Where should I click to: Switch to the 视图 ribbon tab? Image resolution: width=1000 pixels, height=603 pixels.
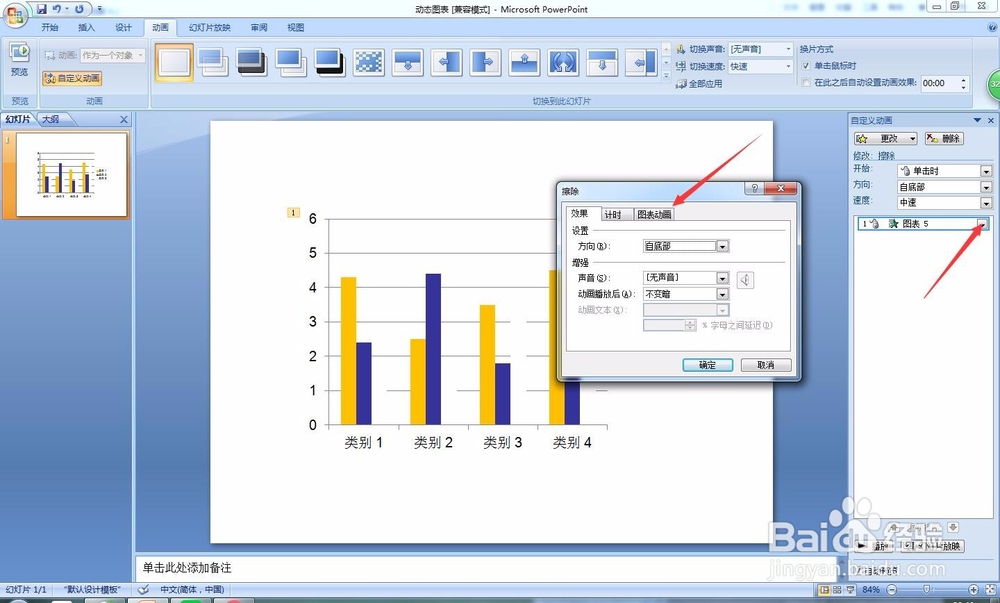[x=295, y=27]
